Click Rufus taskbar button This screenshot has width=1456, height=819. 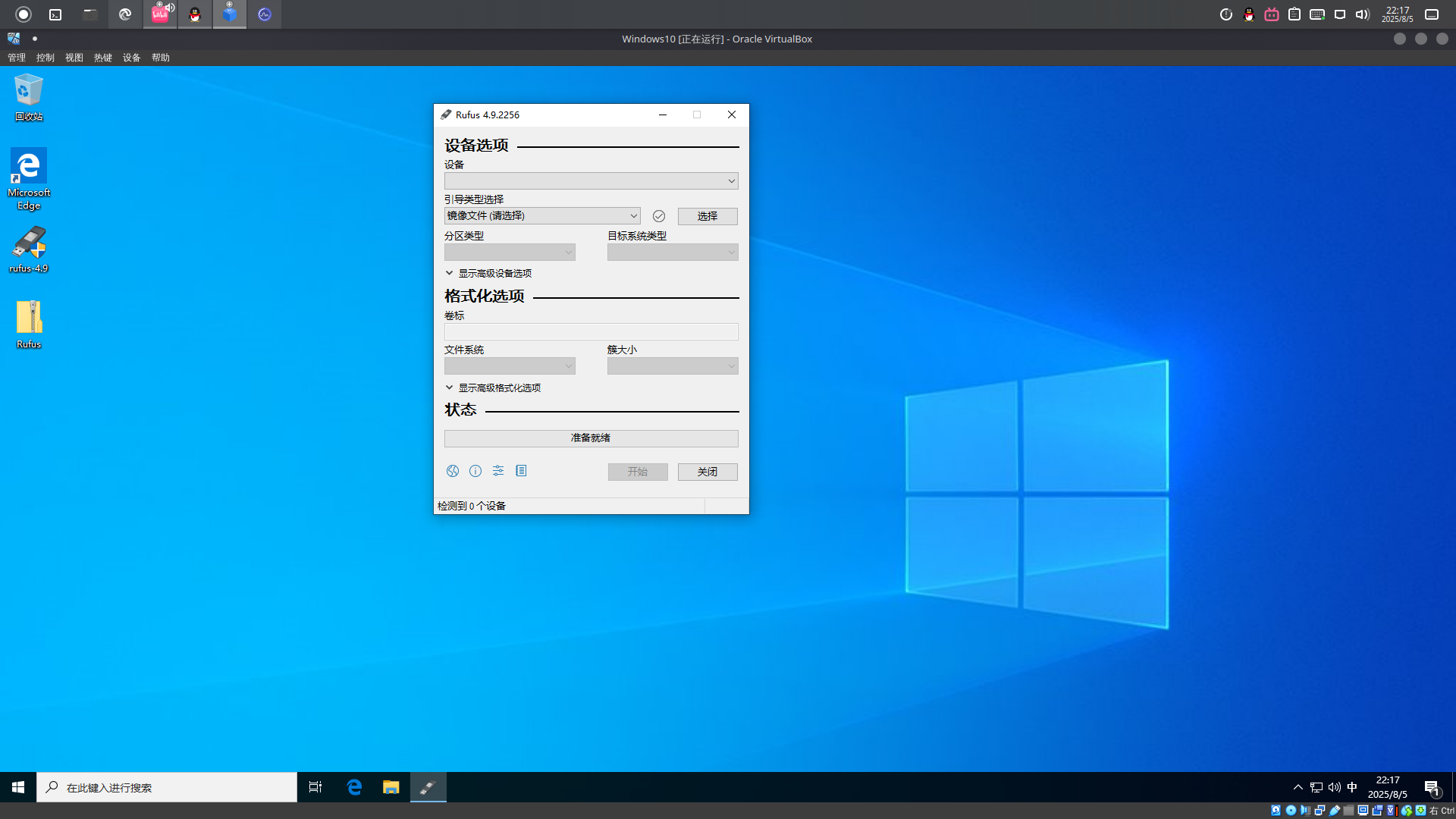point(428,787)
